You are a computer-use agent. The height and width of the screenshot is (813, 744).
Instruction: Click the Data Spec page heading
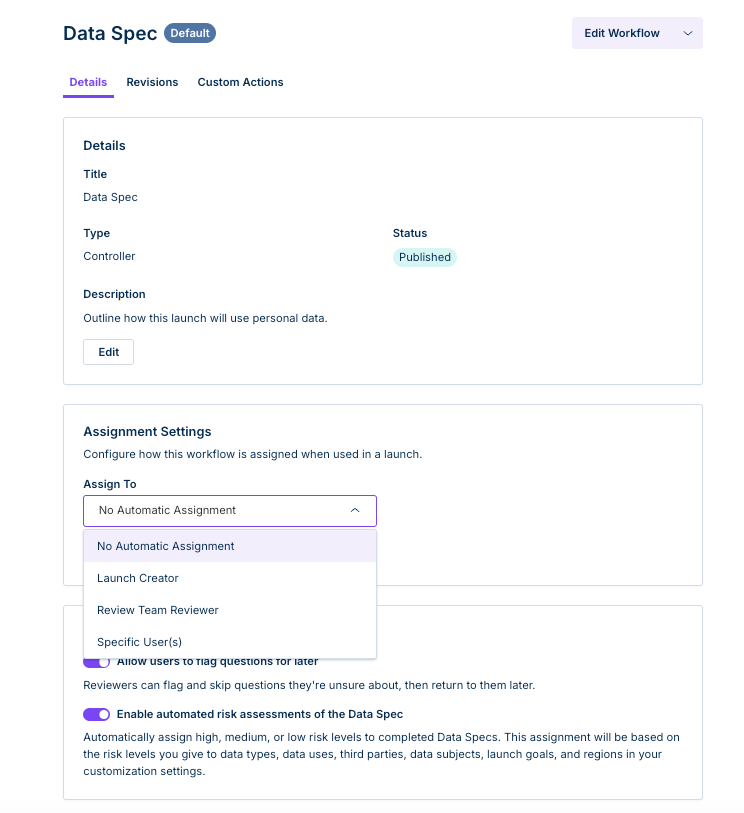click(110, 33)
